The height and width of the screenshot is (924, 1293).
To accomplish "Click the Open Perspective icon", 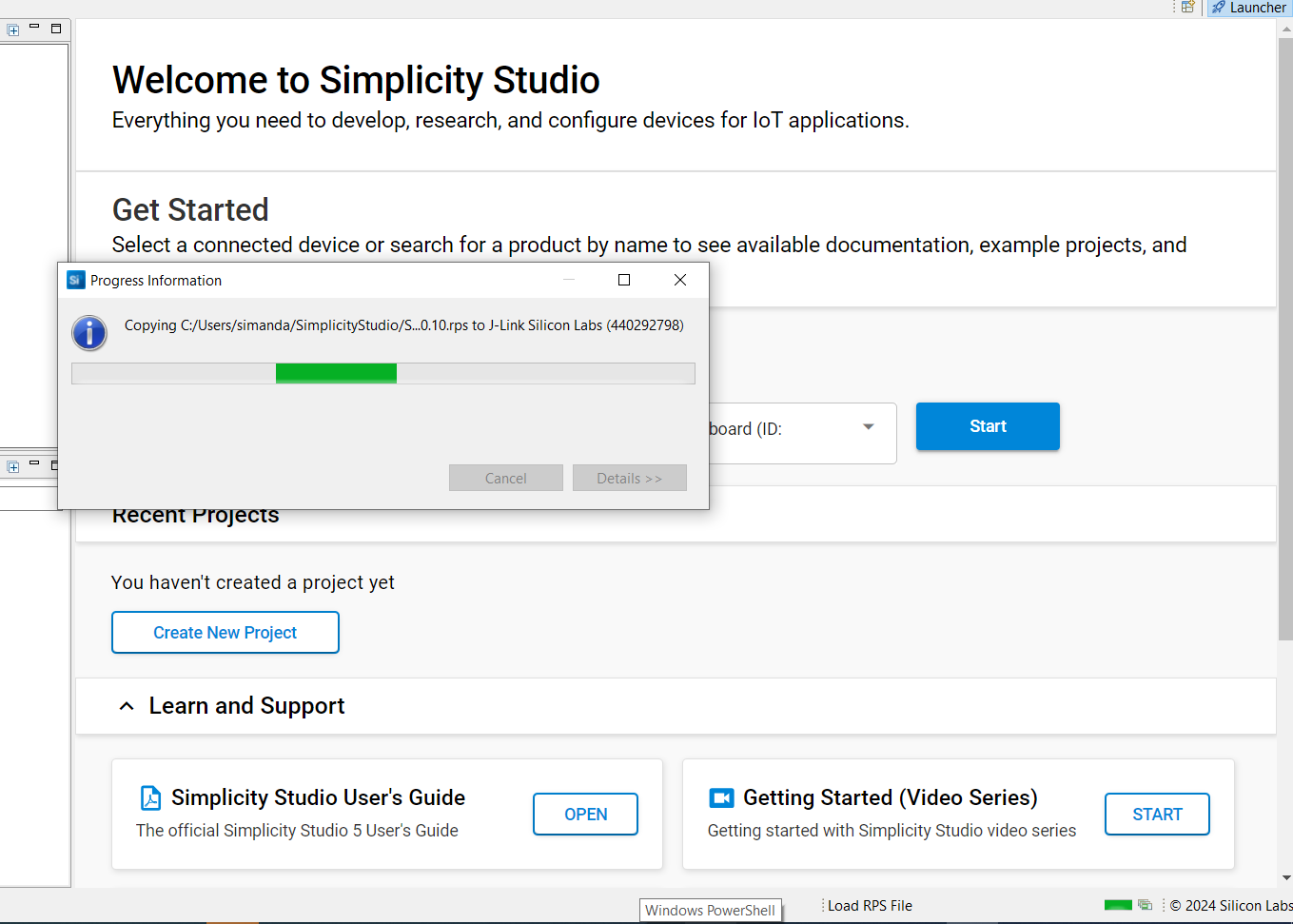I will click(x=1187, y=8).
